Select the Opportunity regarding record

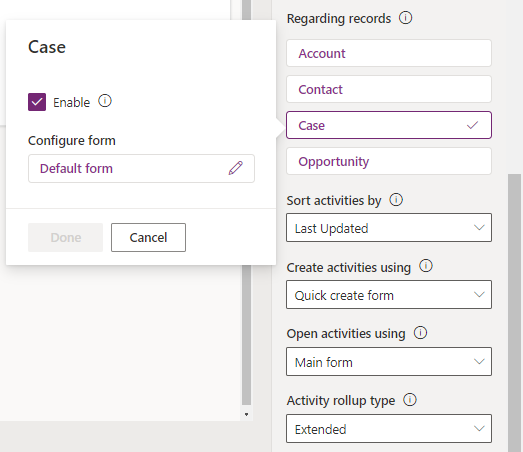pyautogui.click(x=389, y=161)
